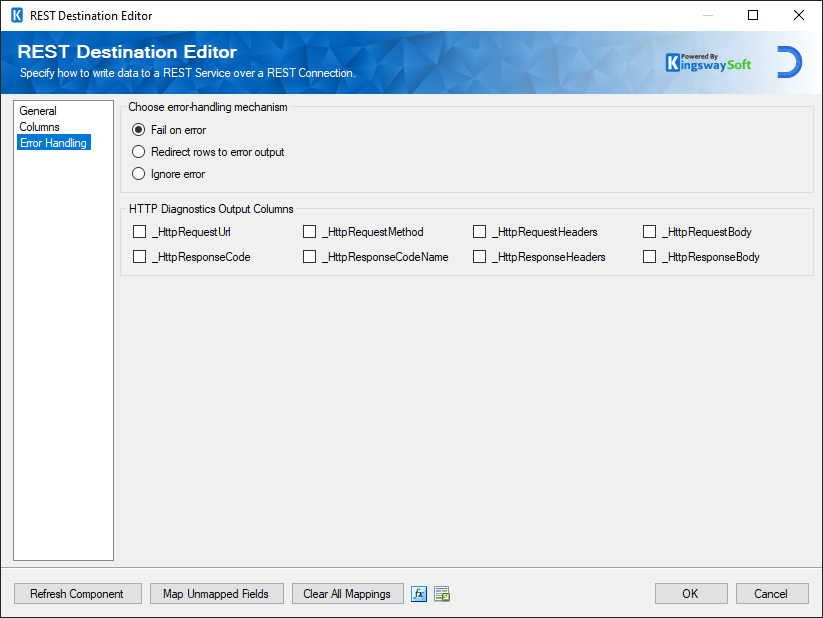Check the _HttpRequestHeaders checkbox
This screenshot has width=823, height=618.
click(x=479, y=231)
